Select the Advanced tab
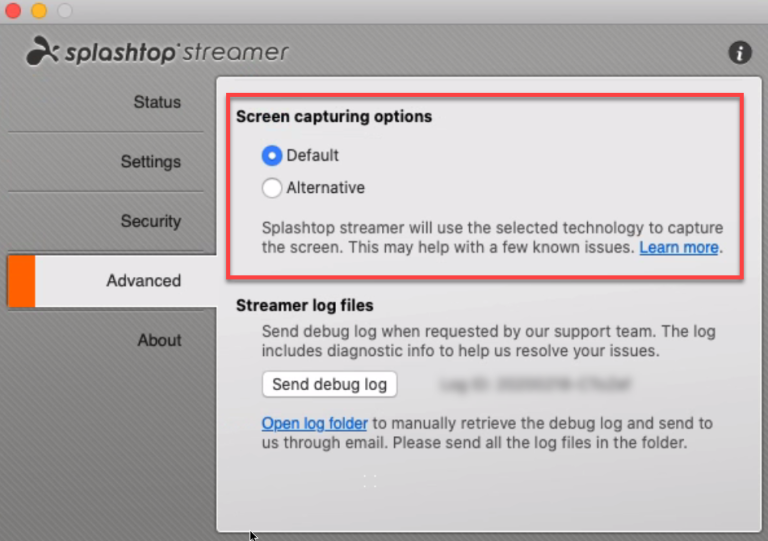Screen dimensions: 768x541 click(143, 281)
